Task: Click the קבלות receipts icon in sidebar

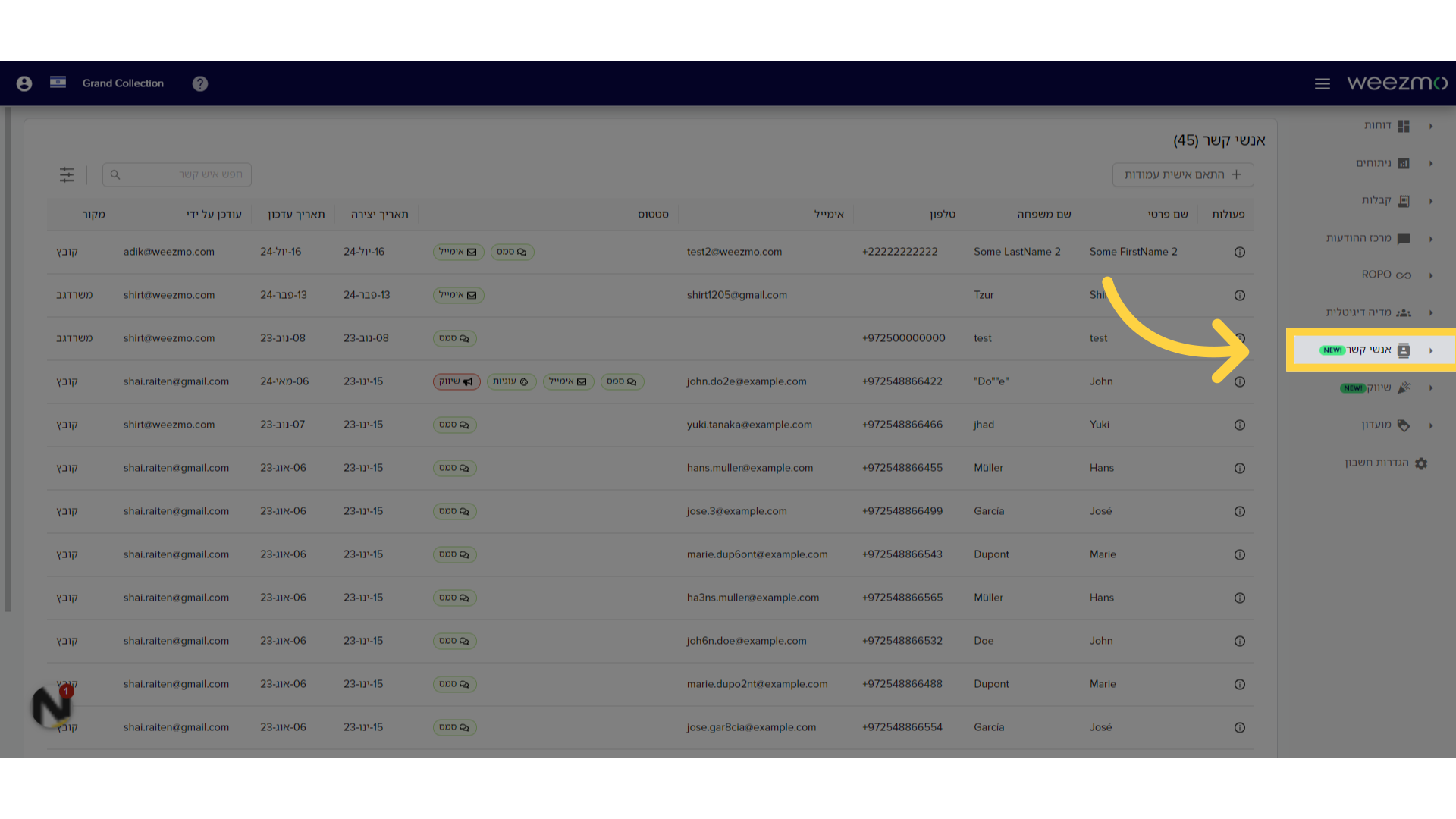Action: click(1404, 201)
